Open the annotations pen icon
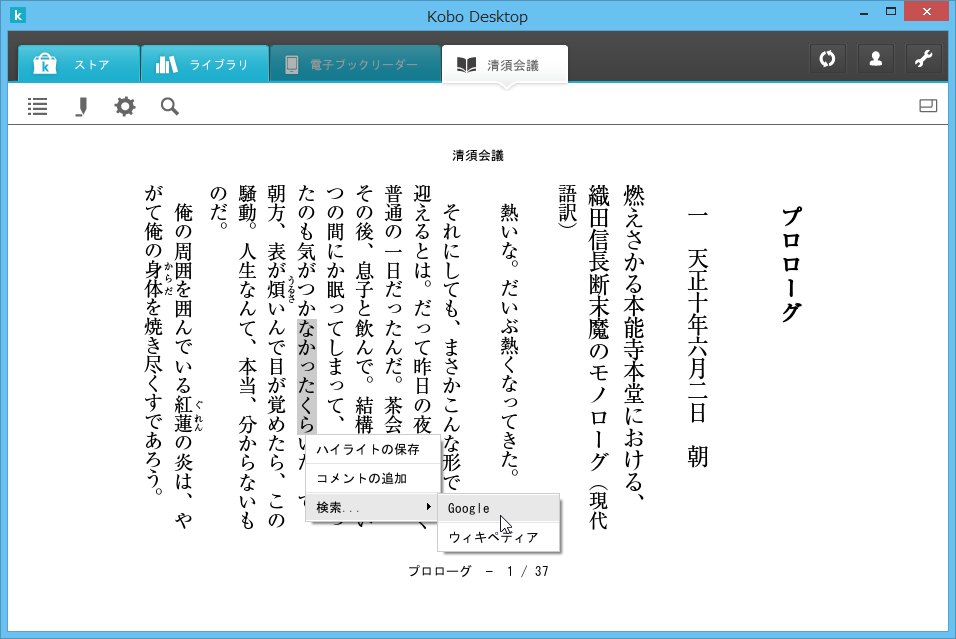 click(82, 105)
